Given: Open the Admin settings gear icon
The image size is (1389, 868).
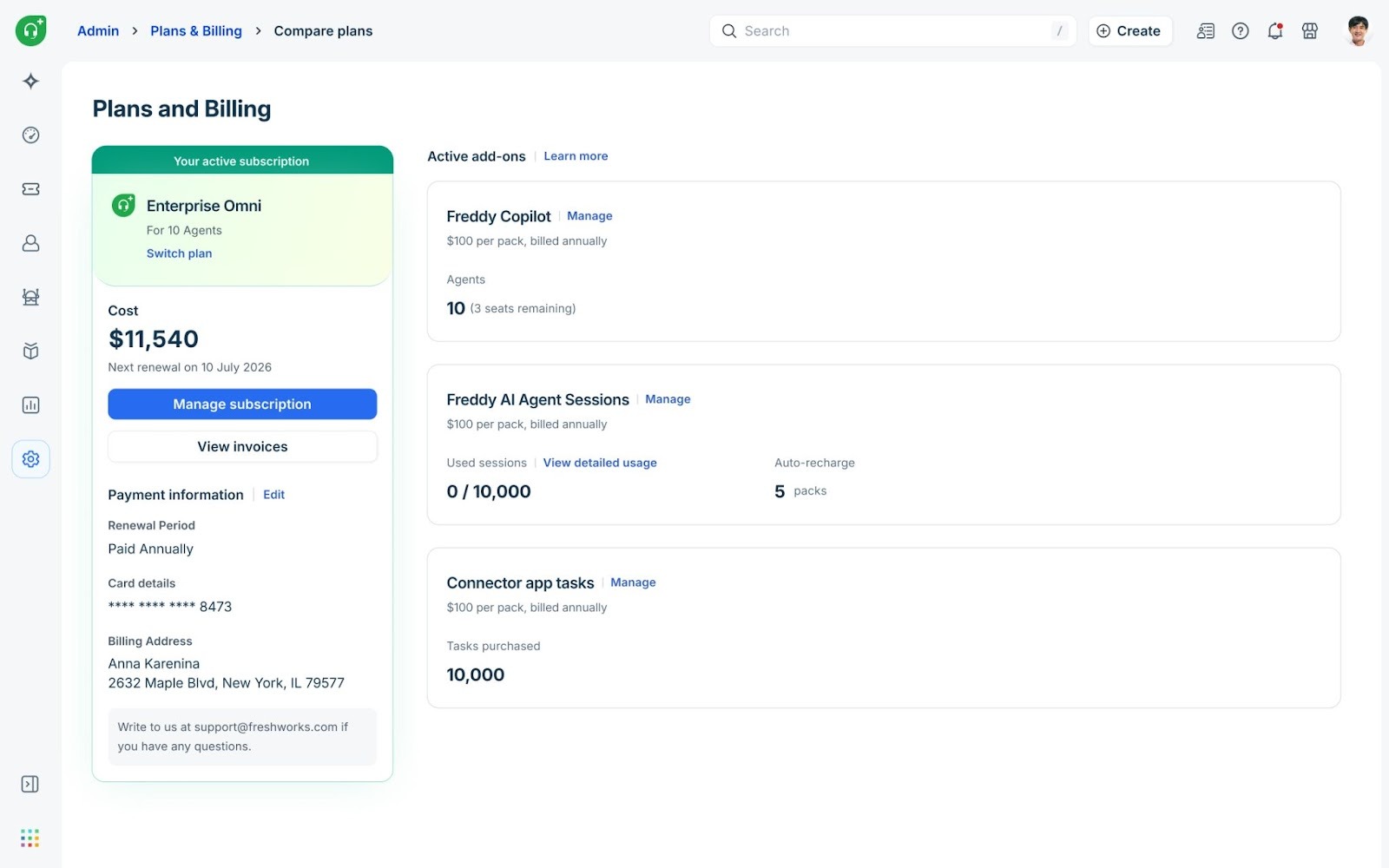Looking at the screenshot, I should click(x=30, y=458).
